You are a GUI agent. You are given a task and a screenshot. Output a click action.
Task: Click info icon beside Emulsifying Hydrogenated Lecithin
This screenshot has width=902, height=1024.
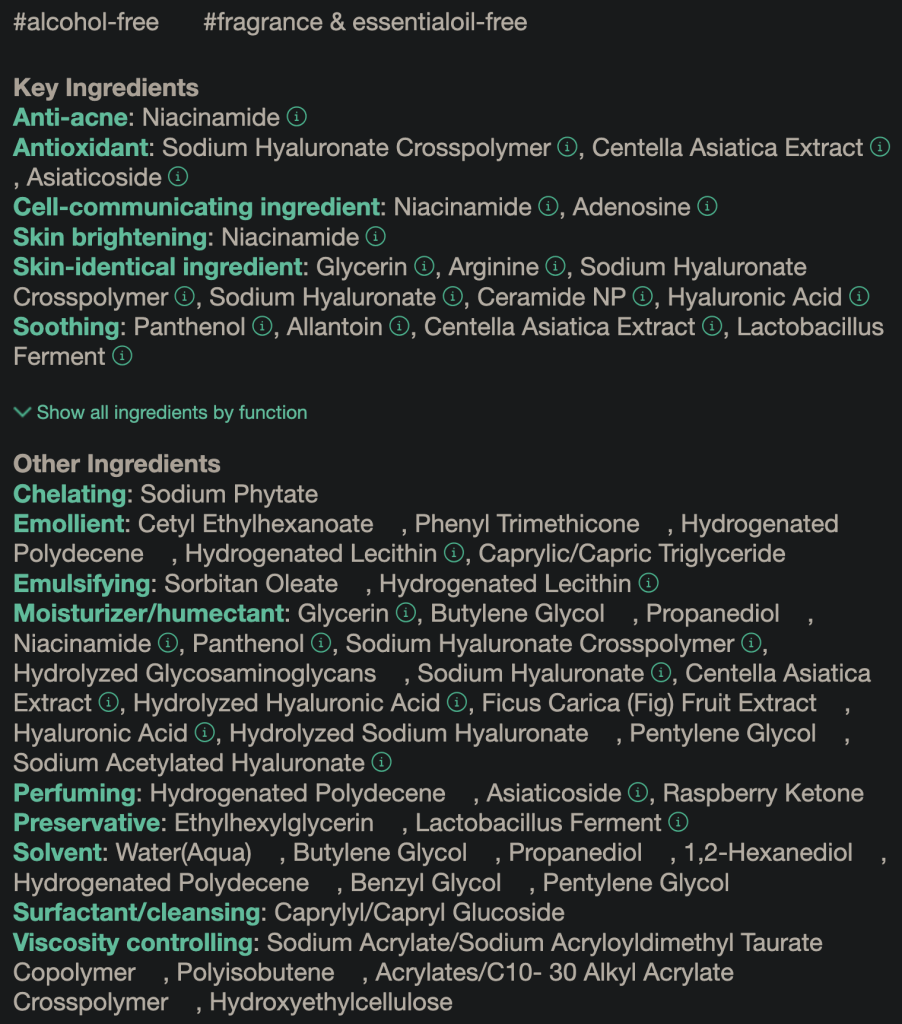(x=648, y=583)
